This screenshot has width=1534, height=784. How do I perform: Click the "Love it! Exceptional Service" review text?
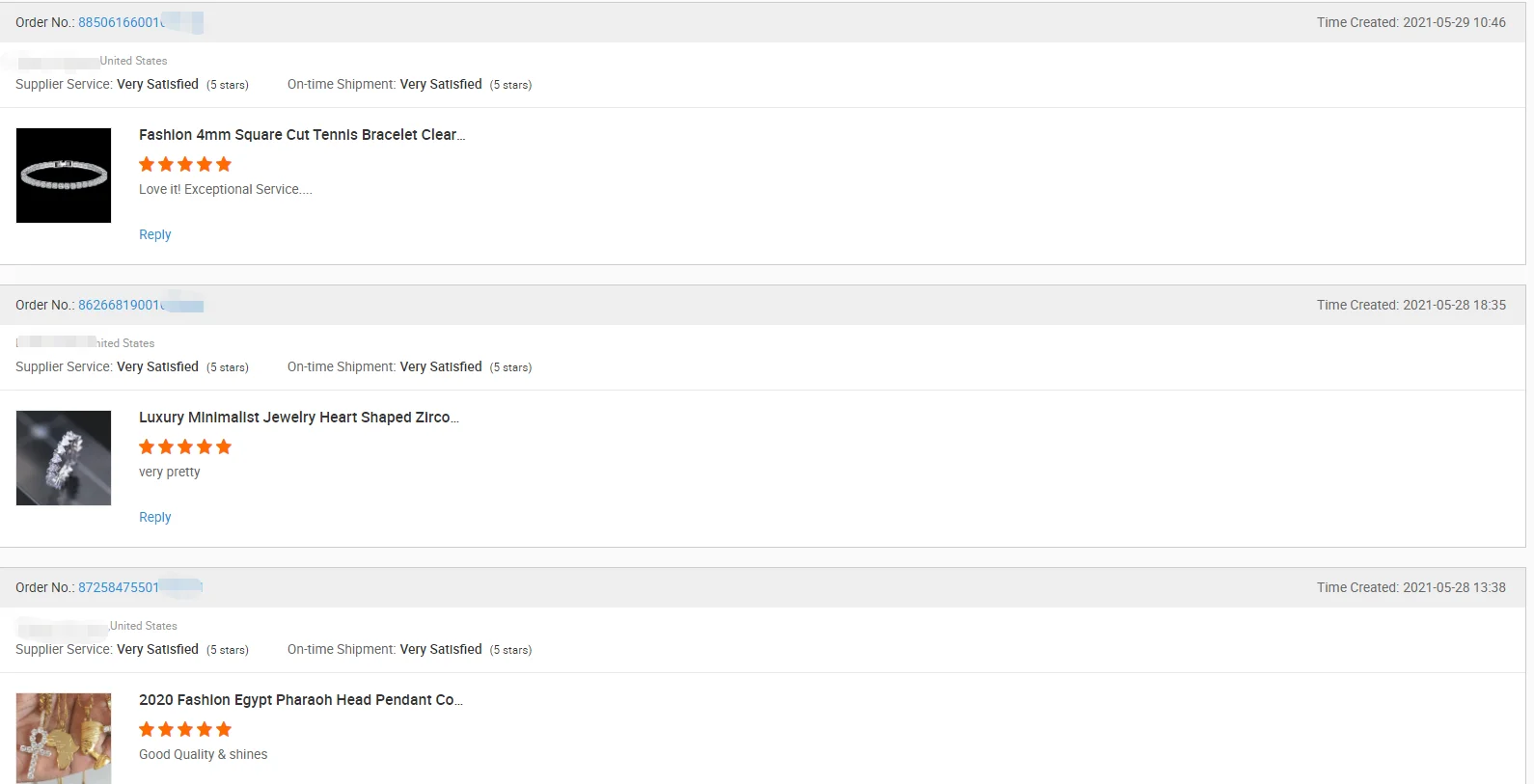pos(225,190)
